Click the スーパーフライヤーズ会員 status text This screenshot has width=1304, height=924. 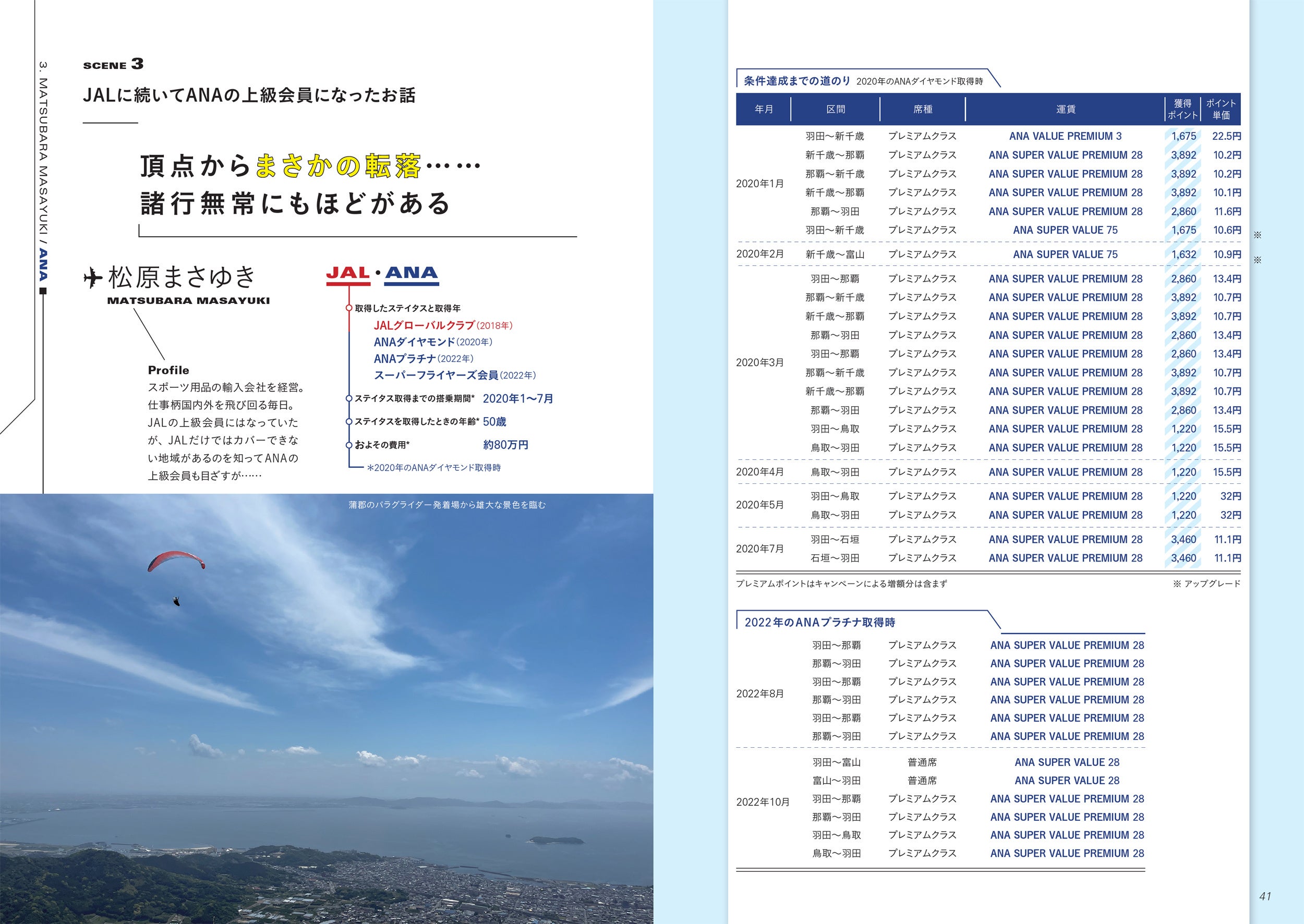point(436,375)
